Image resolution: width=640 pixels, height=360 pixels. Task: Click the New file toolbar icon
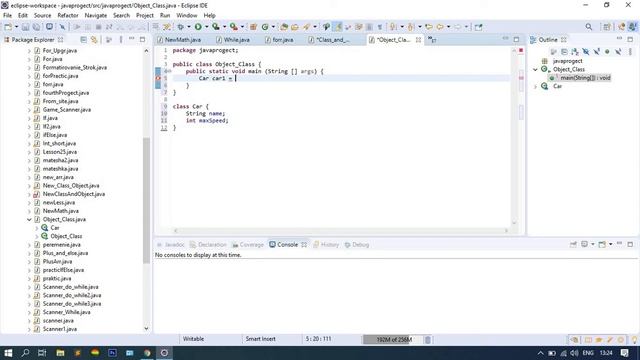click(8, 27)
